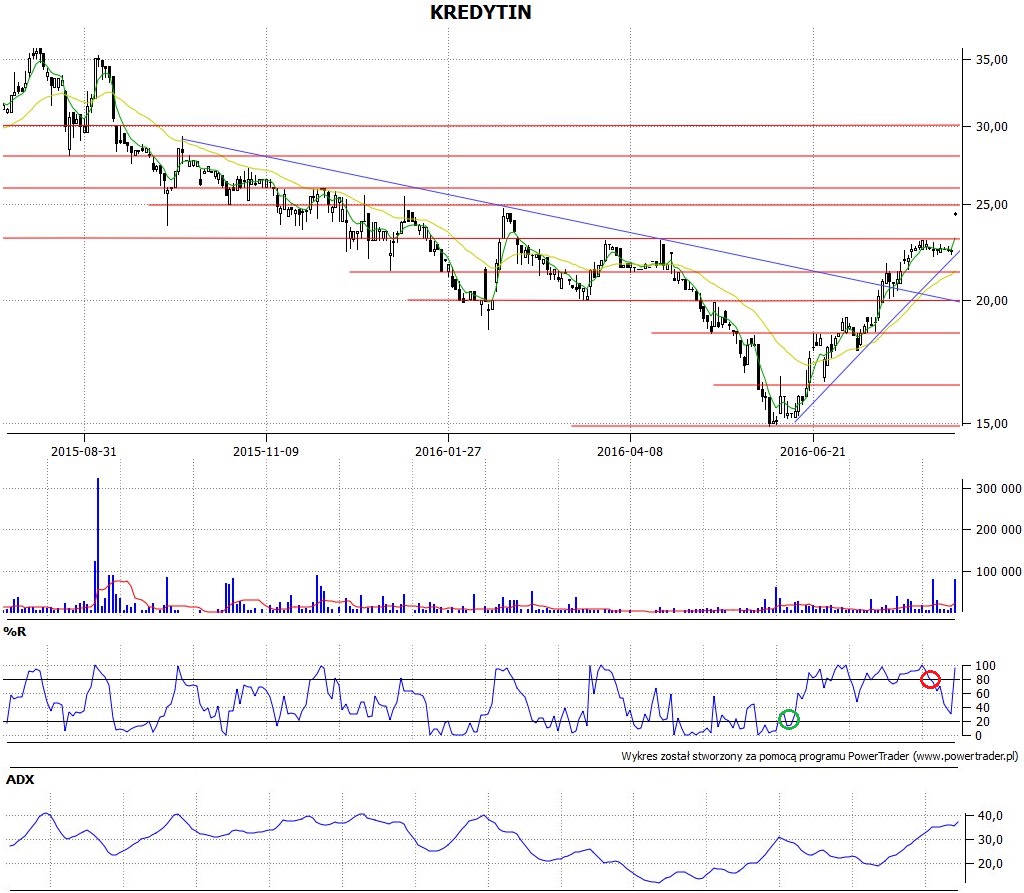The width and height of the screenshot is (1024, 893).
Task: Click the 0 label on %R axis
Action: click(978, 736)
